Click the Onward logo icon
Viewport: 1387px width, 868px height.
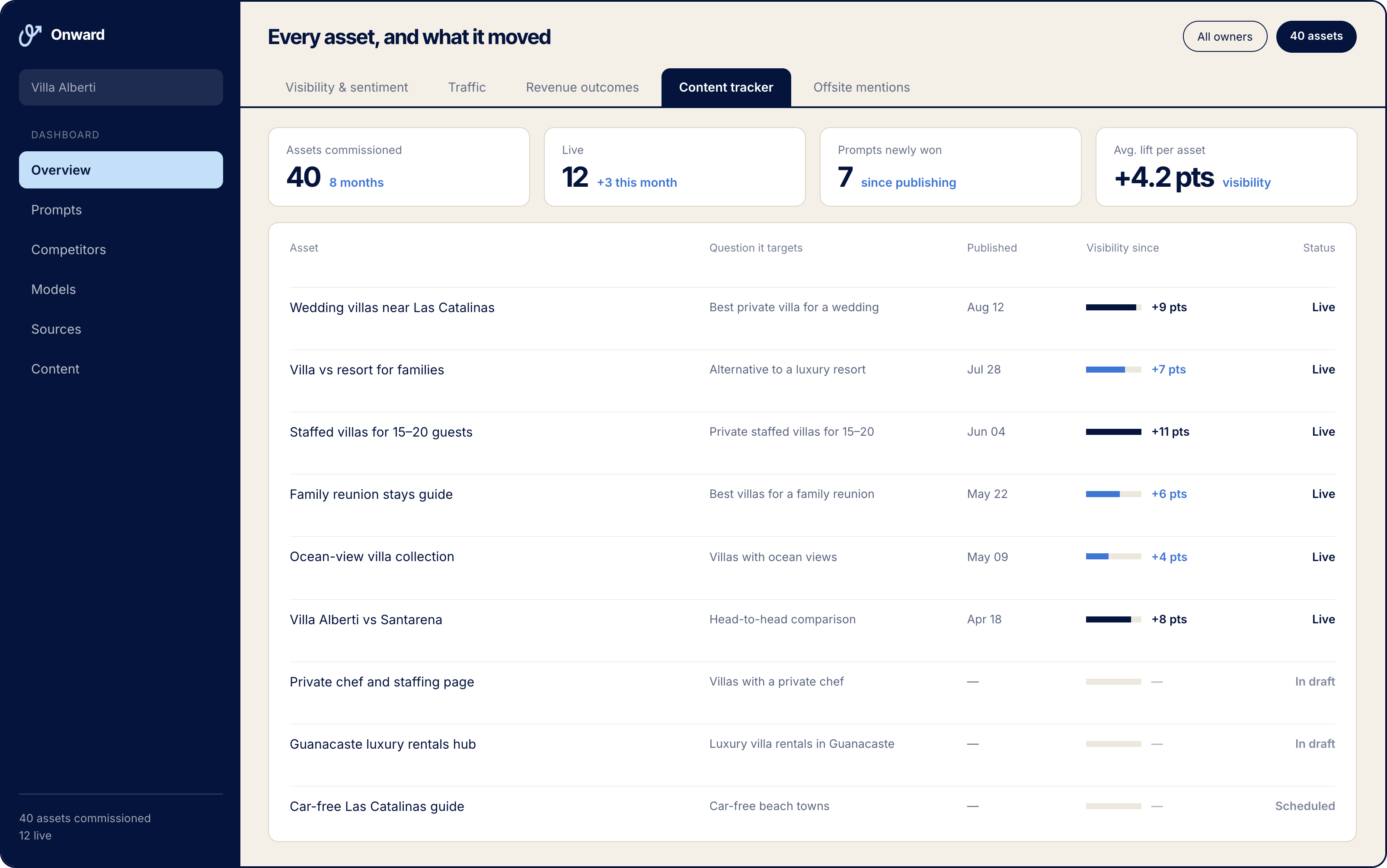[x=30, y=35]
